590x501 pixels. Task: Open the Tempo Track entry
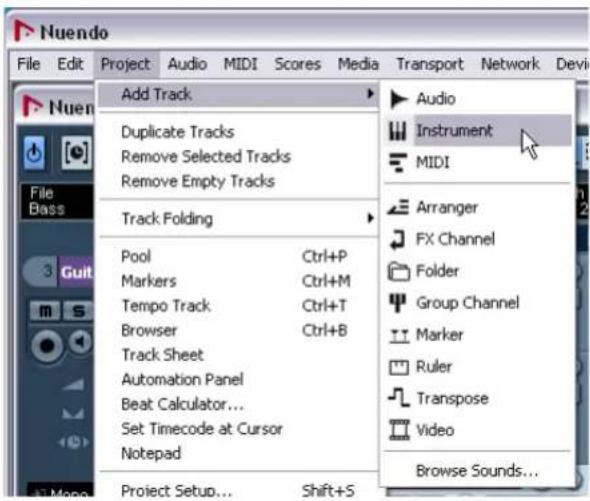click(238, 306)
